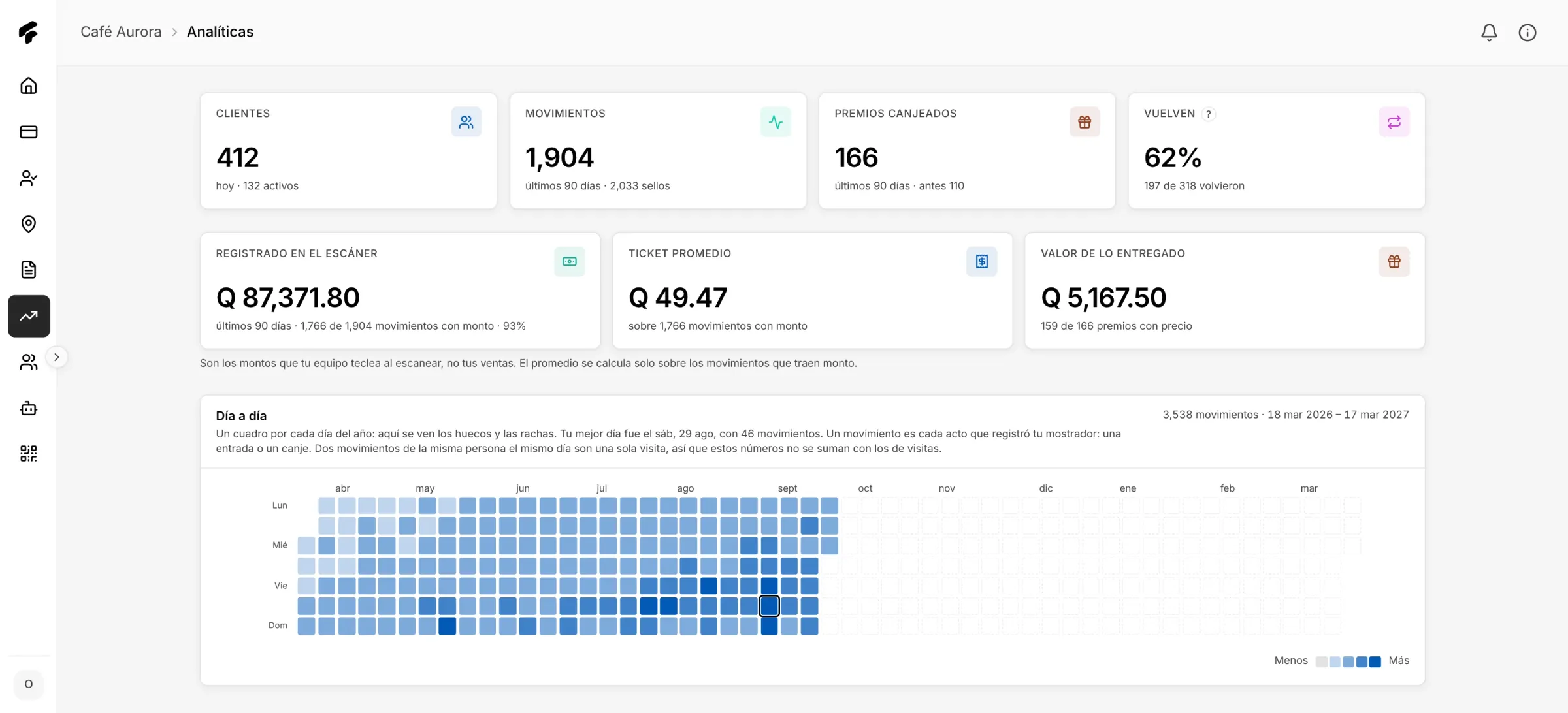Click the Ticket Promedio receipt icon
Image resolution: width=1568 pixels, height=713 pixels.
click(982, 262)
